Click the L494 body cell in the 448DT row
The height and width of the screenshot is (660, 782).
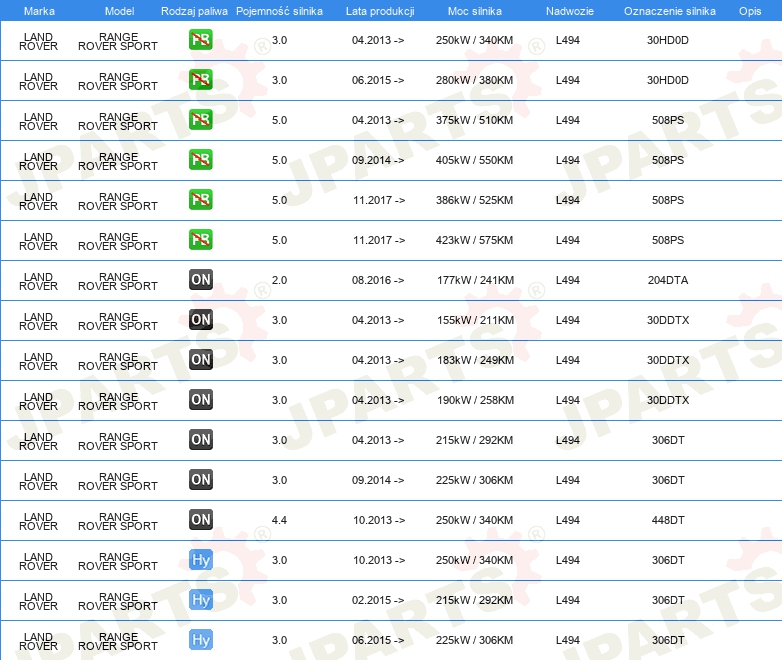point(568,520)
